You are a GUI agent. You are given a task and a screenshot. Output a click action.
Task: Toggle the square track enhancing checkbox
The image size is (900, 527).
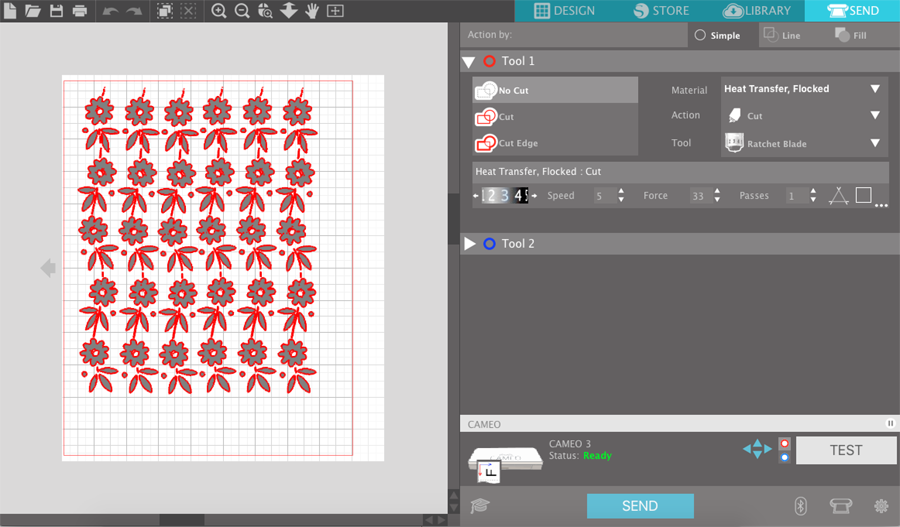point(863,195)
